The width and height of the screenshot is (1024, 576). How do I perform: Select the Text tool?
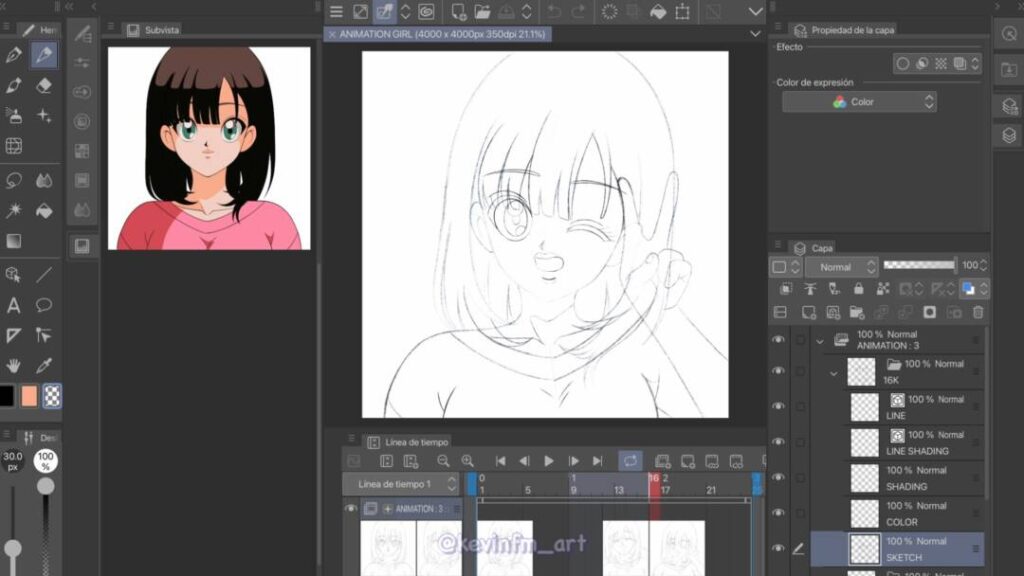(14, 305)
